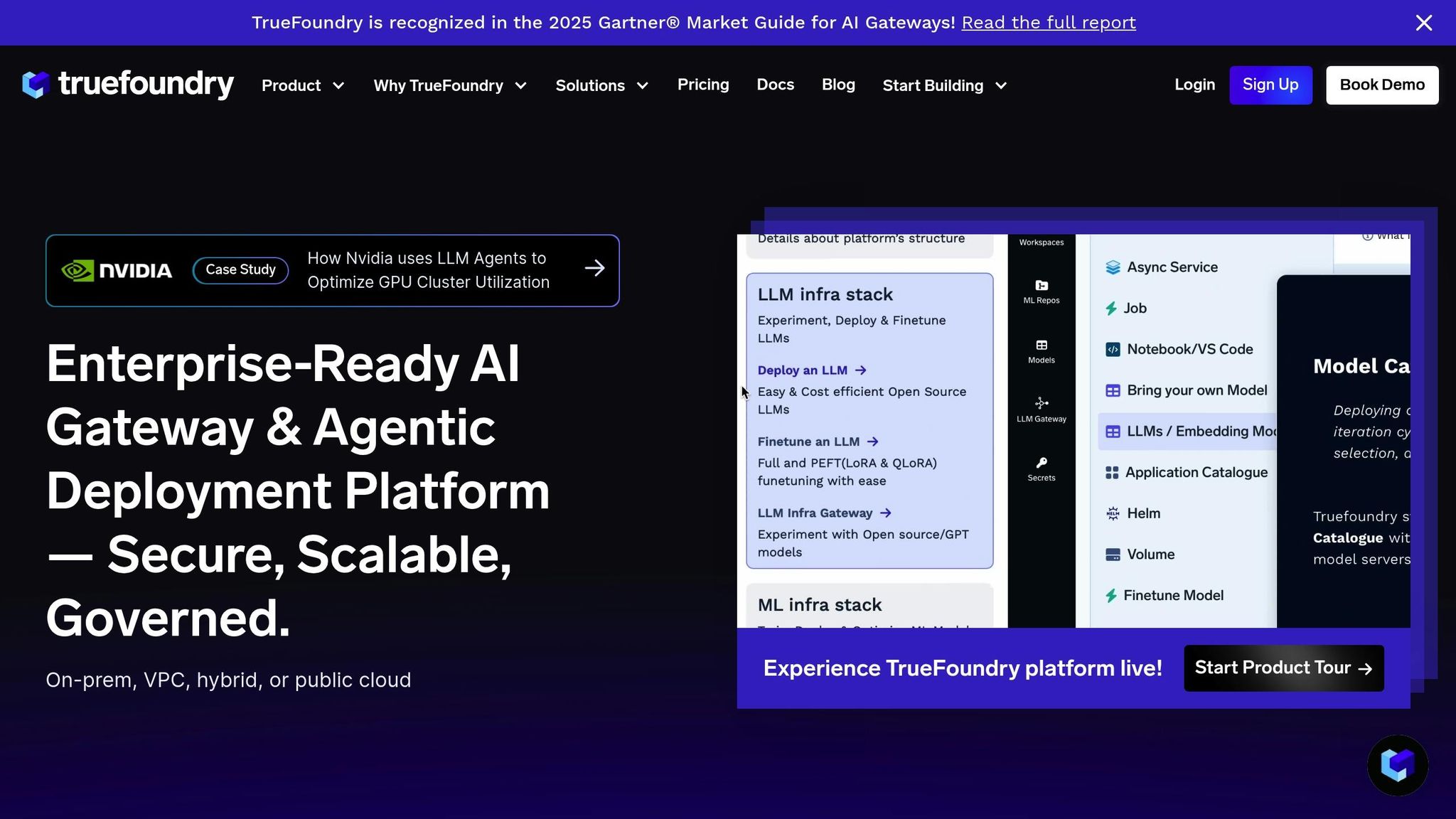
Task: Go to the Pricing page
Action: (702, 85)
